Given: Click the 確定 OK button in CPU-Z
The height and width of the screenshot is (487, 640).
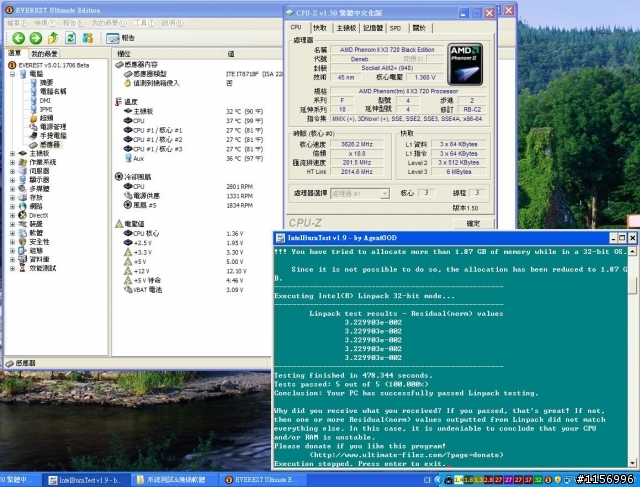Looking at the screenshot, I should (473, 223).
